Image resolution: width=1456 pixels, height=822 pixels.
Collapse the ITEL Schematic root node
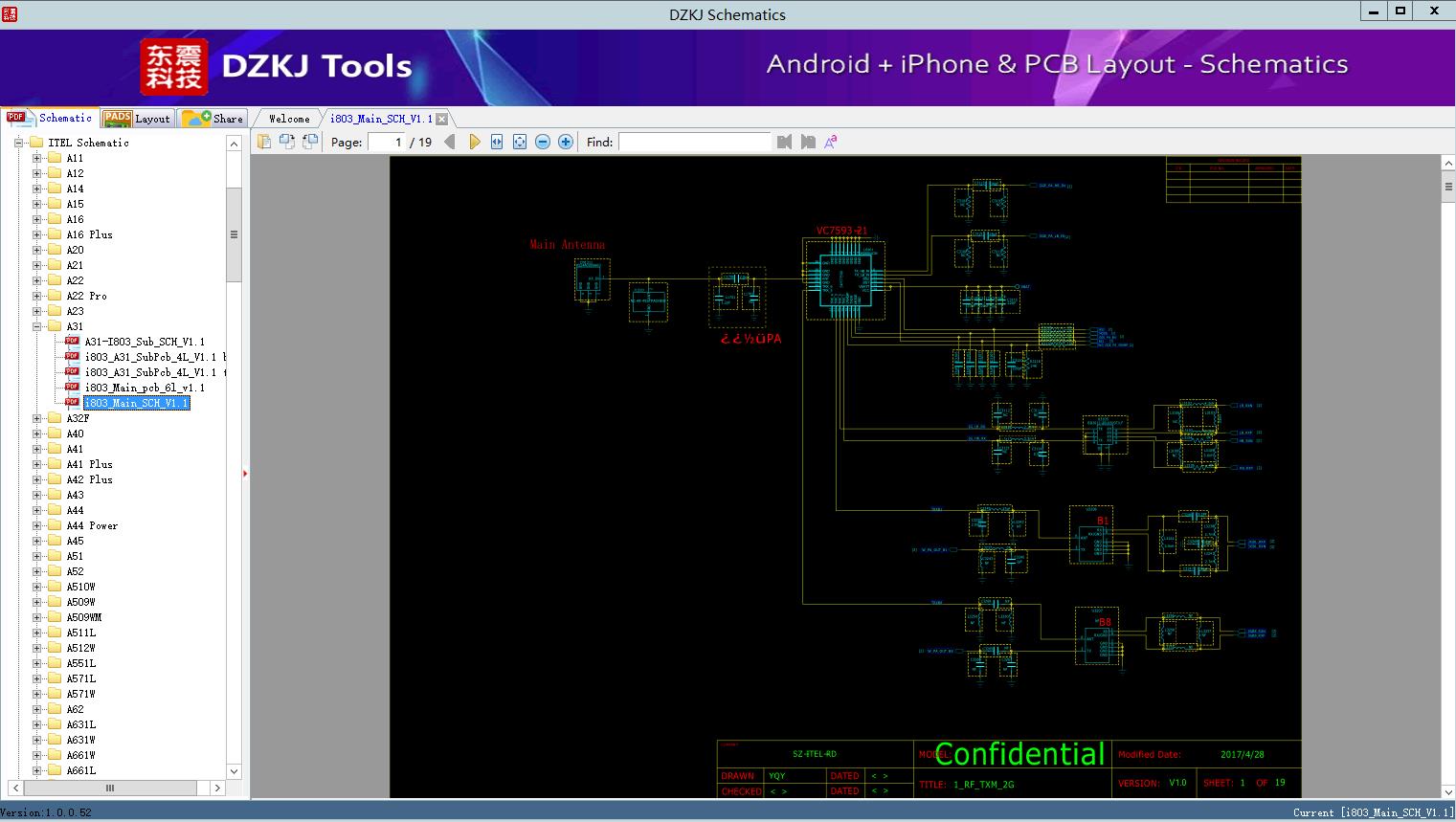[18, 143]
